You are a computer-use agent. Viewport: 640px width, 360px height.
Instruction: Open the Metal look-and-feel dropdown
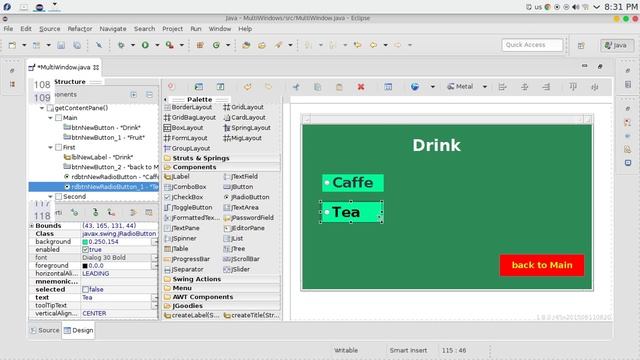[x=484, y=87]
